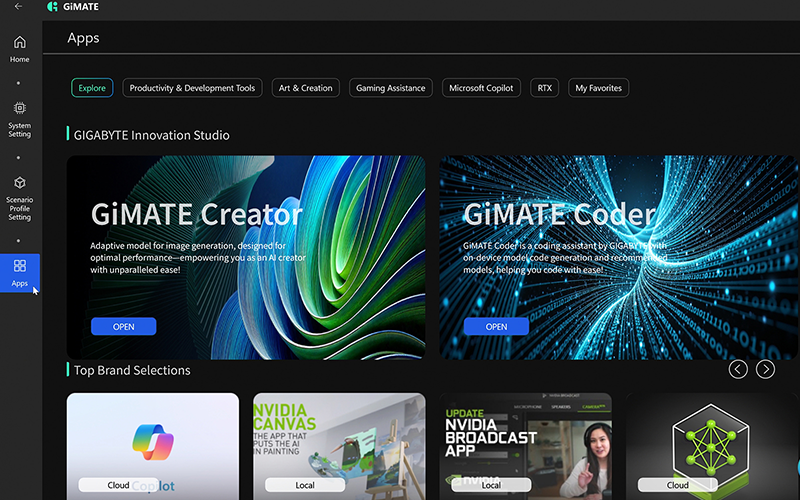Go to next Top Brand Selections
800x500 pixels.
(x=765, y=369)
